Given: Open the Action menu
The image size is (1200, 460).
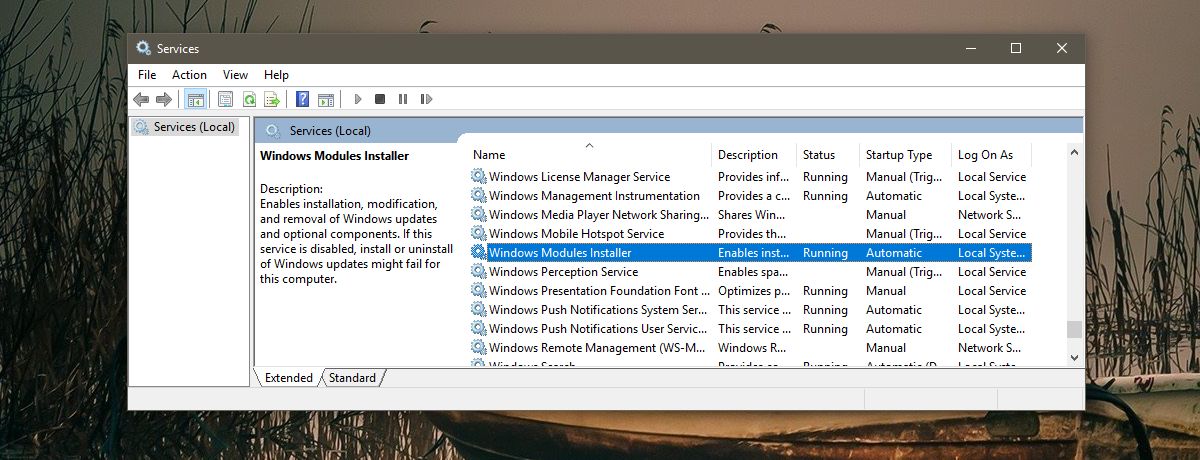Looking at the screenshot, I should tap(189, 75).
